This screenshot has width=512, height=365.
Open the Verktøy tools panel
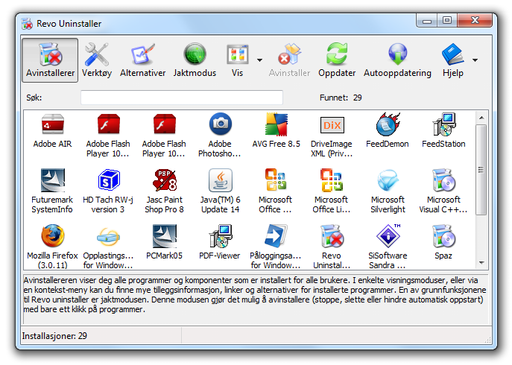coord(97,60)
